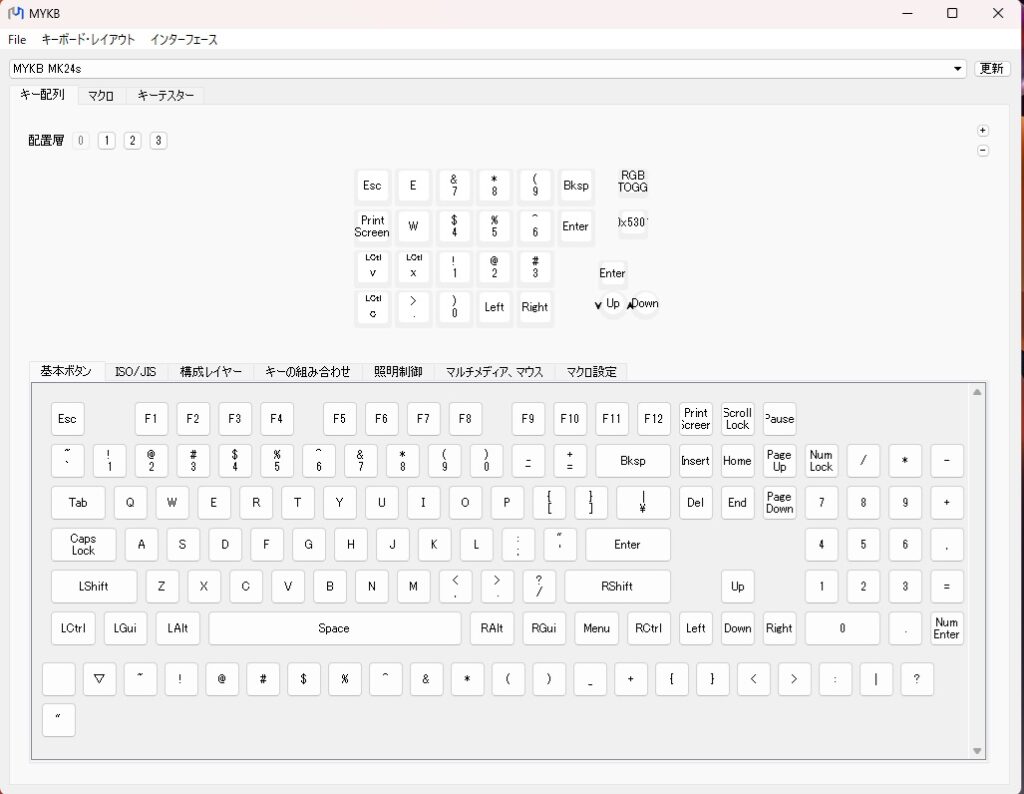
Task: Pick the standalone | pipe keycode
Action: pos(876,679)
